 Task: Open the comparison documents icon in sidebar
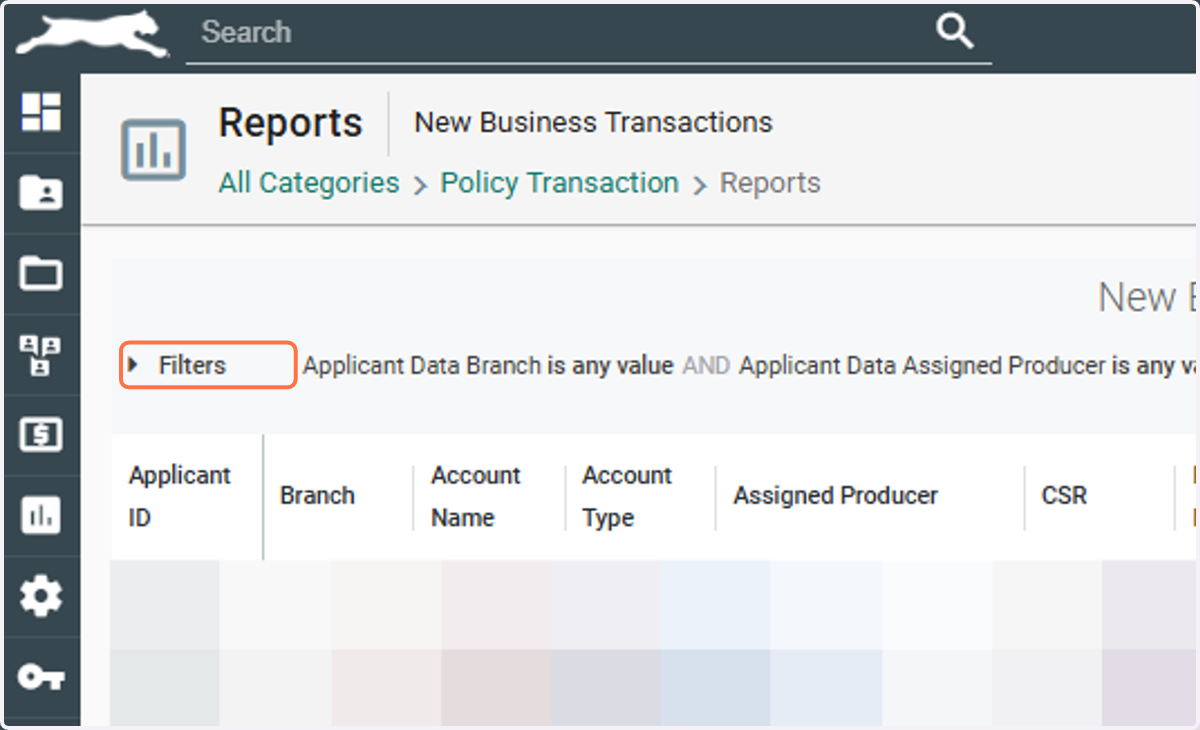point(41,355)
